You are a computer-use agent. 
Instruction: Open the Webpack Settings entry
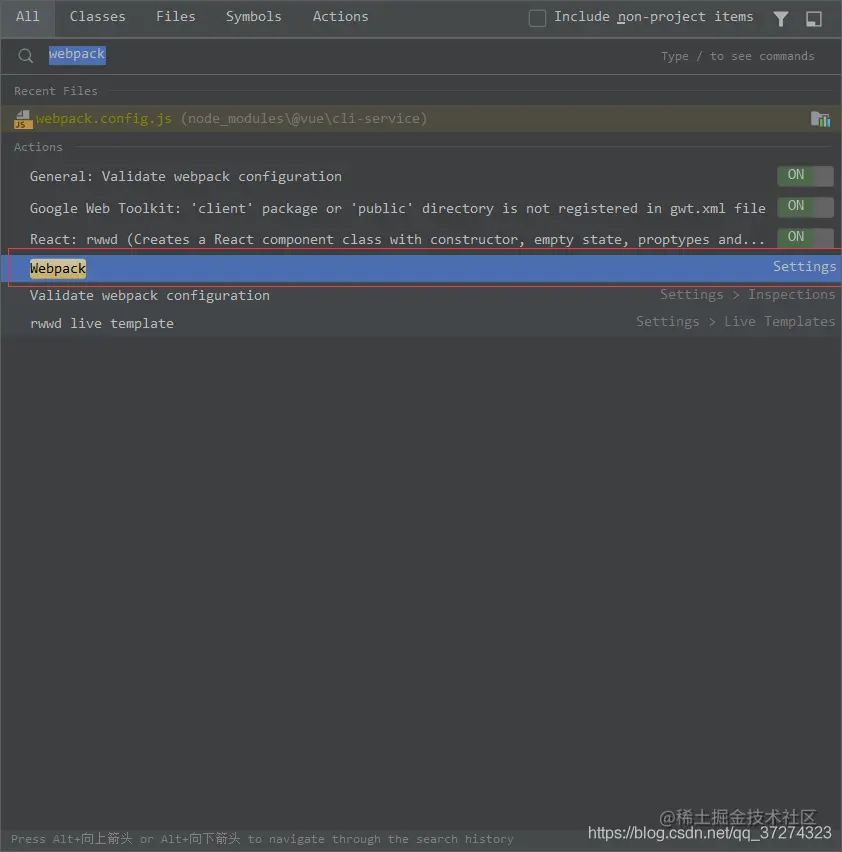[421, 268]
